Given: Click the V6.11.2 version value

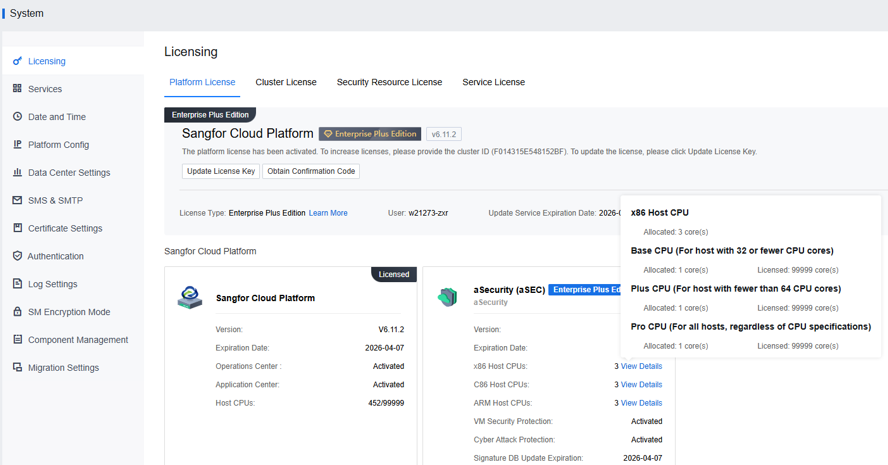Looking at the screenshot, I should point(391,329).
